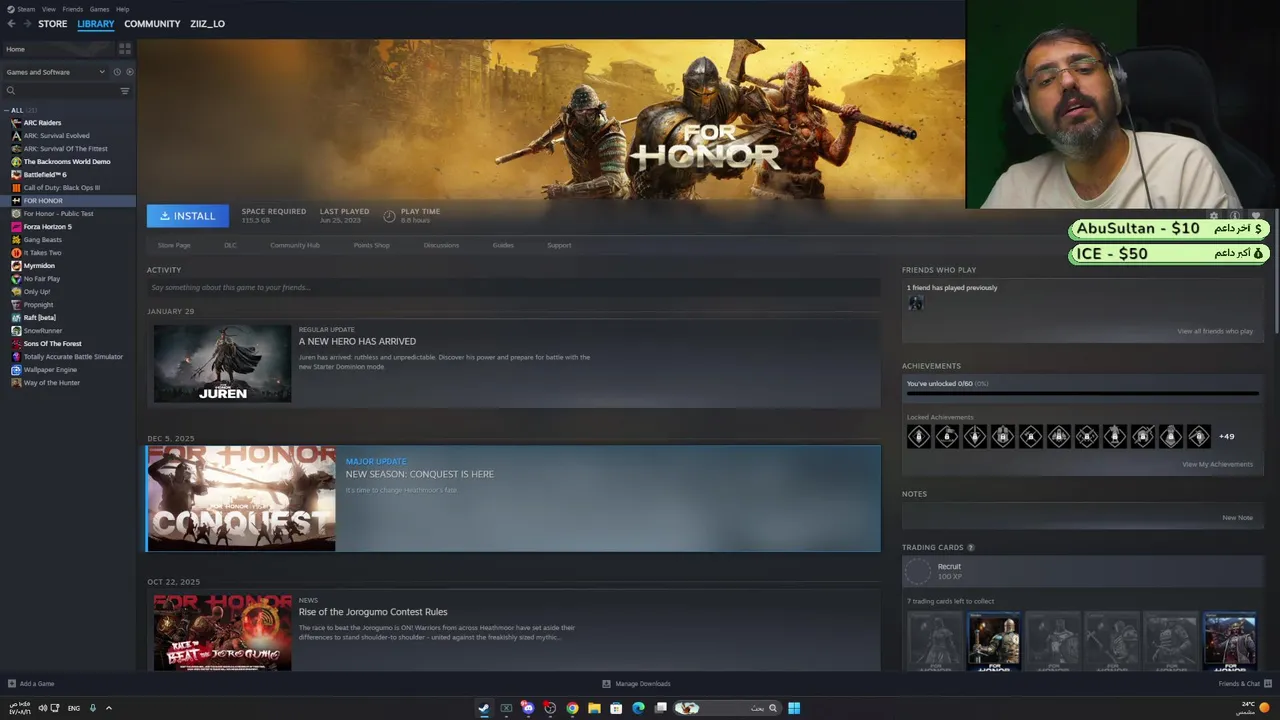Open the Store Page link for For Honor

point(174,245)
